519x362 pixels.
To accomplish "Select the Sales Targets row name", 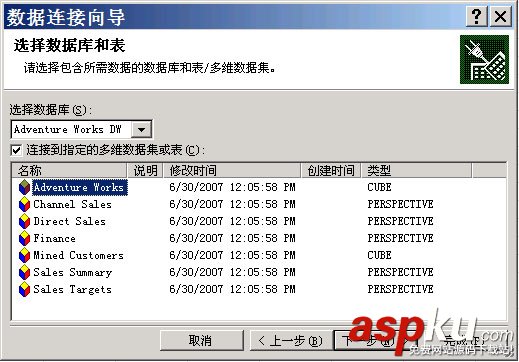I will click(x=72, y=290).
